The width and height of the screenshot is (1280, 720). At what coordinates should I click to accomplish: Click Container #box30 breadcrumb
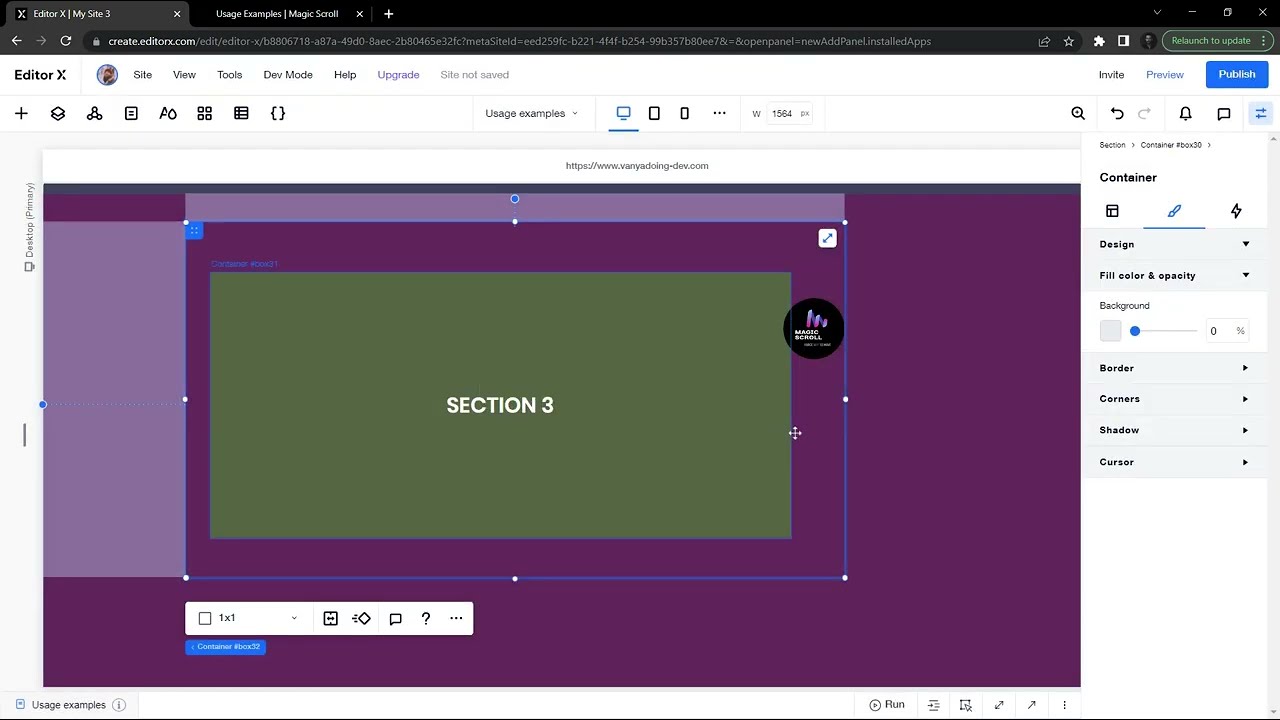(x=1171, y=145)
